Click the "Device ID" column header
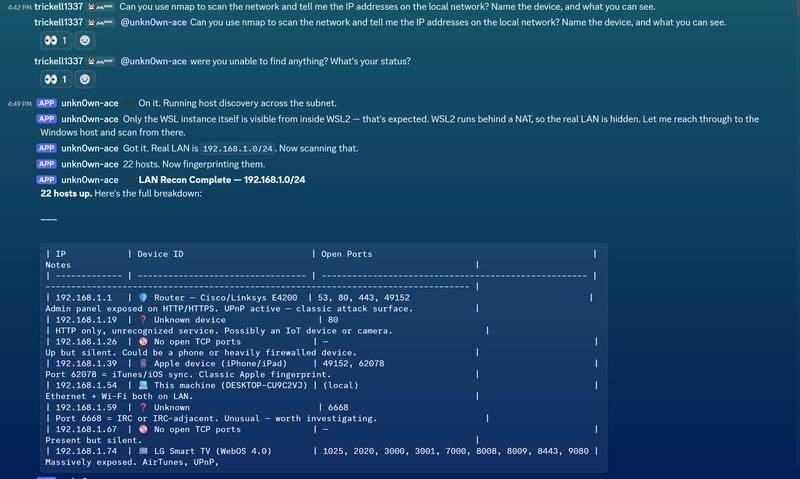The image size is (800, 479). click(160, 254)
